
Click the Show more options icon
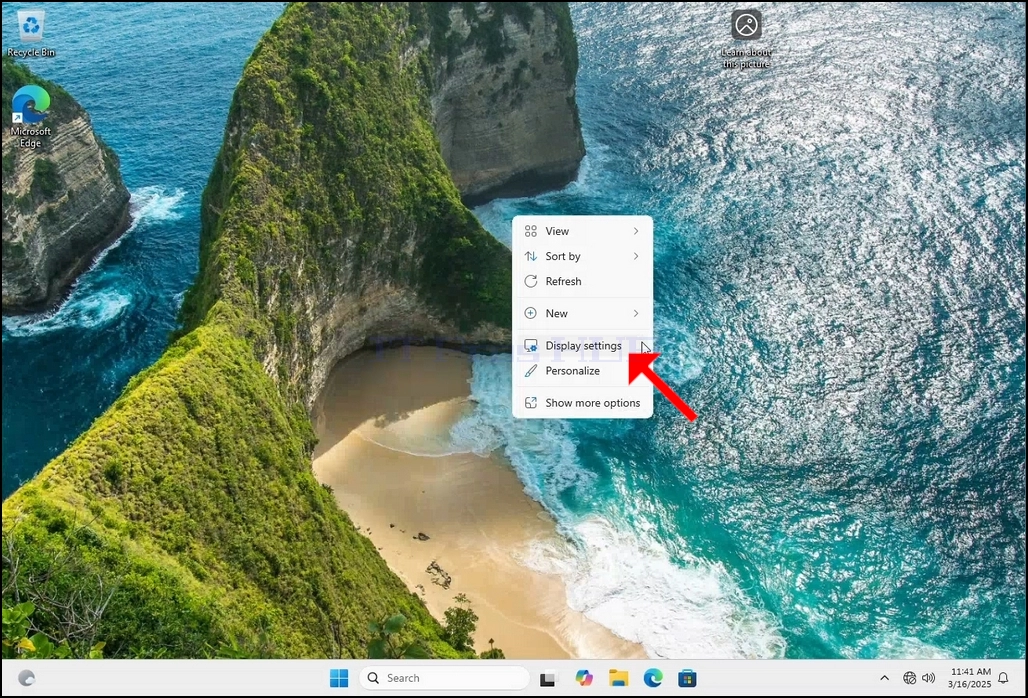530,403
